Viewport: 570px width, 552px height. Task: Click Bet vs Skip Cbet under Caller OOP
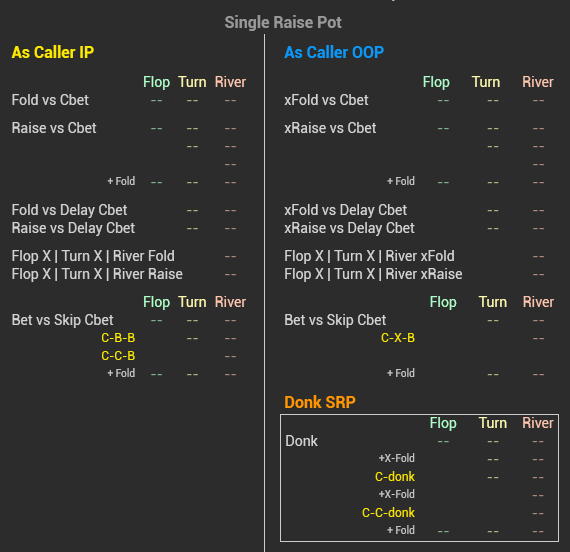(335, 320)
